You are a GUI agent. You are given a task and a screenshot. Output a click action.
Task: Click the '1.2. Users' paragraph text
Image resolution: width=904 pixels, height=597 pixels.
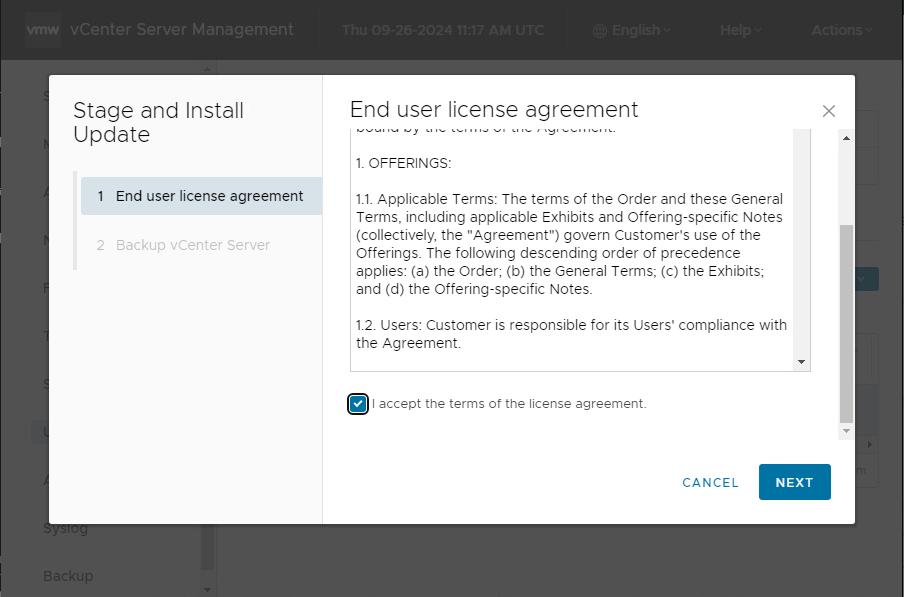571,334
